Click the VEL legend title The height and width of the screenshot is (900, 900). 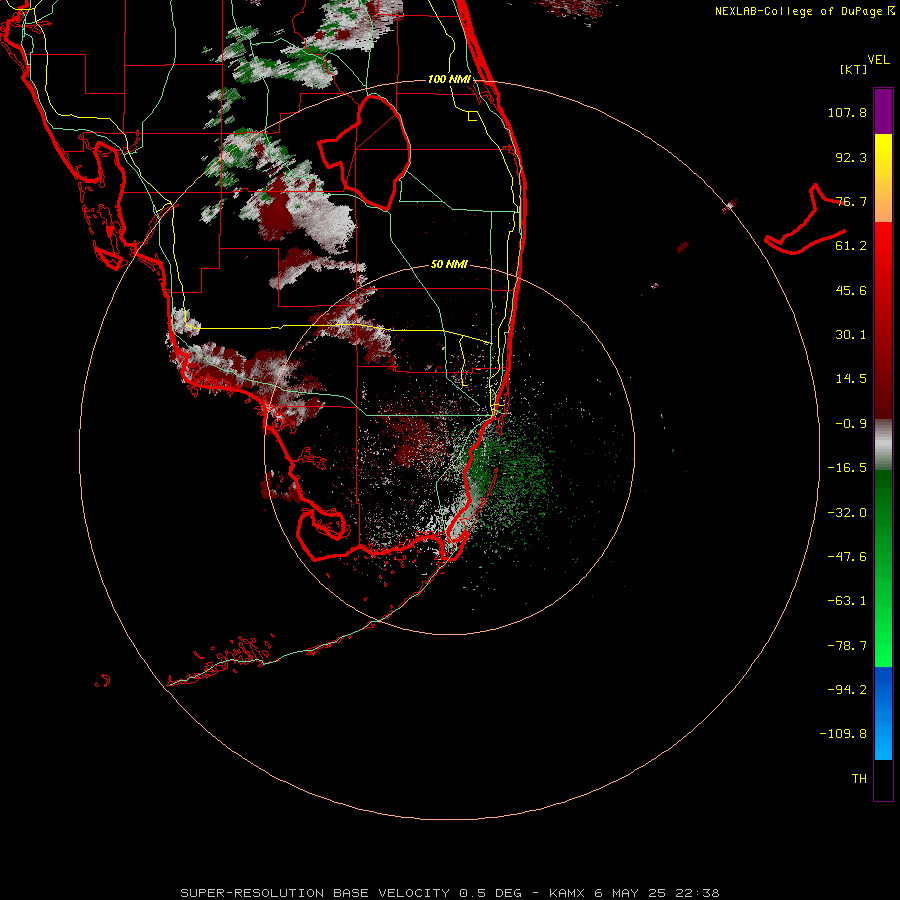(879, 60)
